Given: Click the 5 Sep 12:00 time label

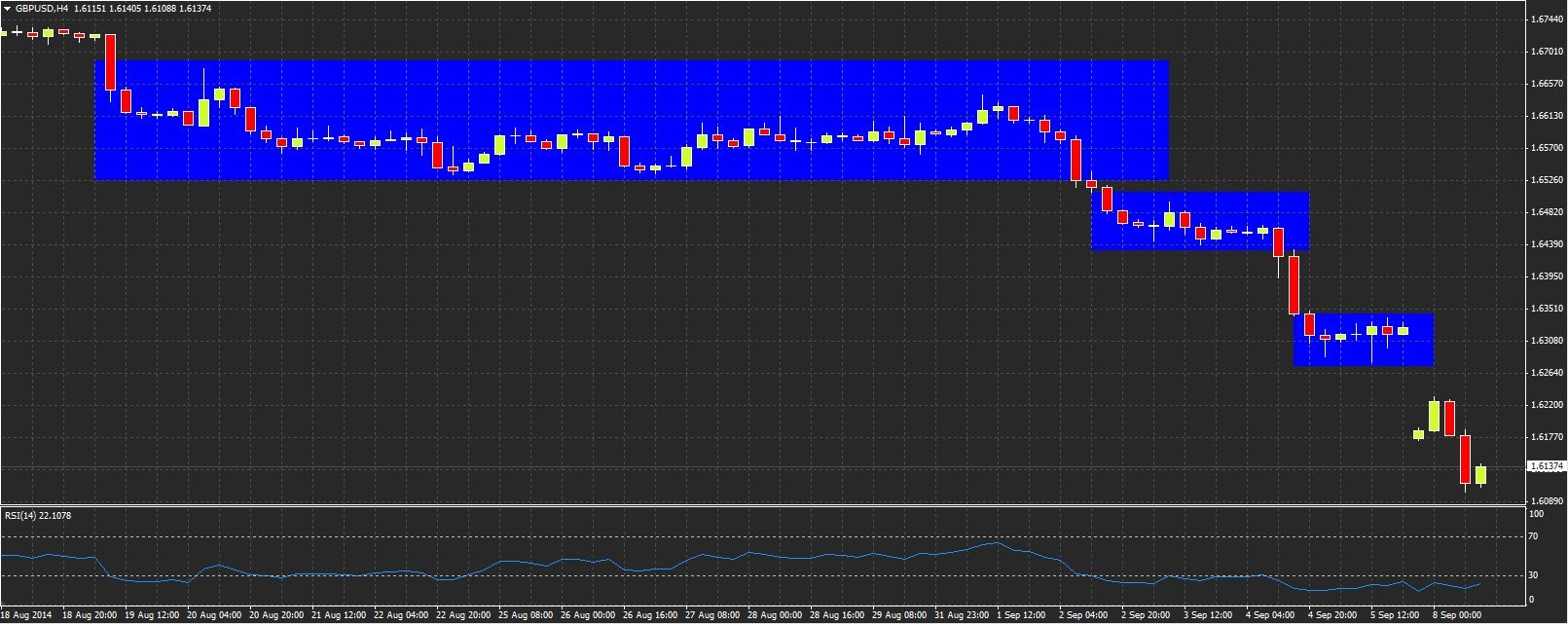Looking at the screenshot, I should pyautogui.click(x=1395, y=615).
